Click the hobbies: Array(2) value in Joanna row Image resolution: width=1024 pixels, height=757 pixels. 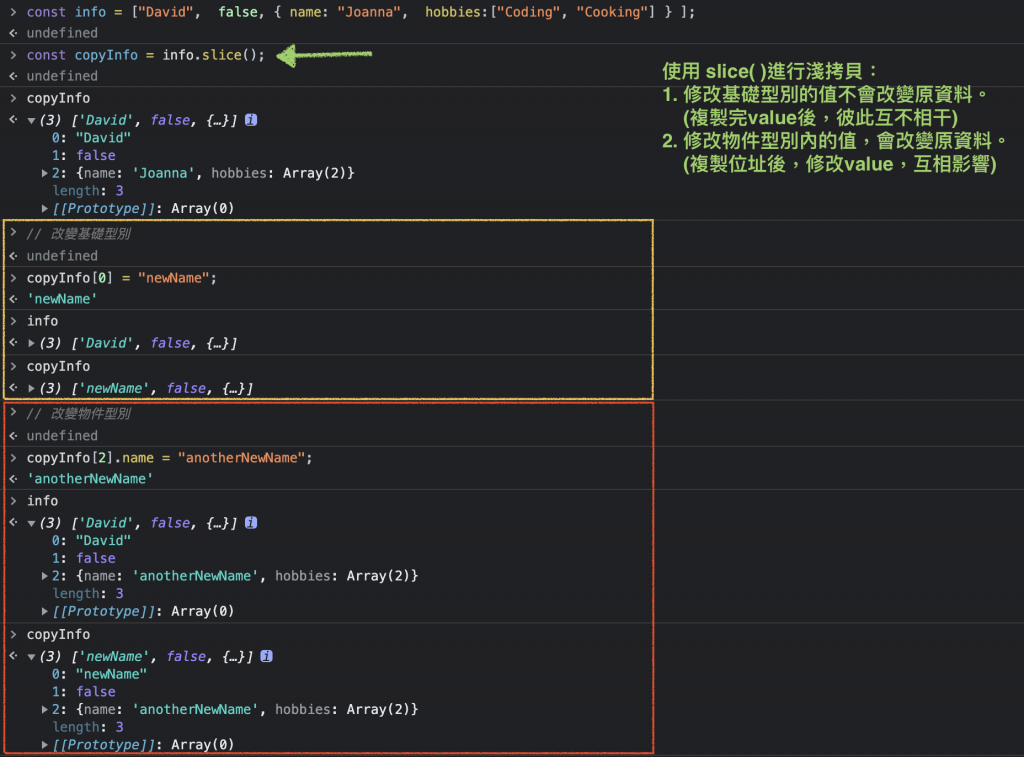pos(282,173)
